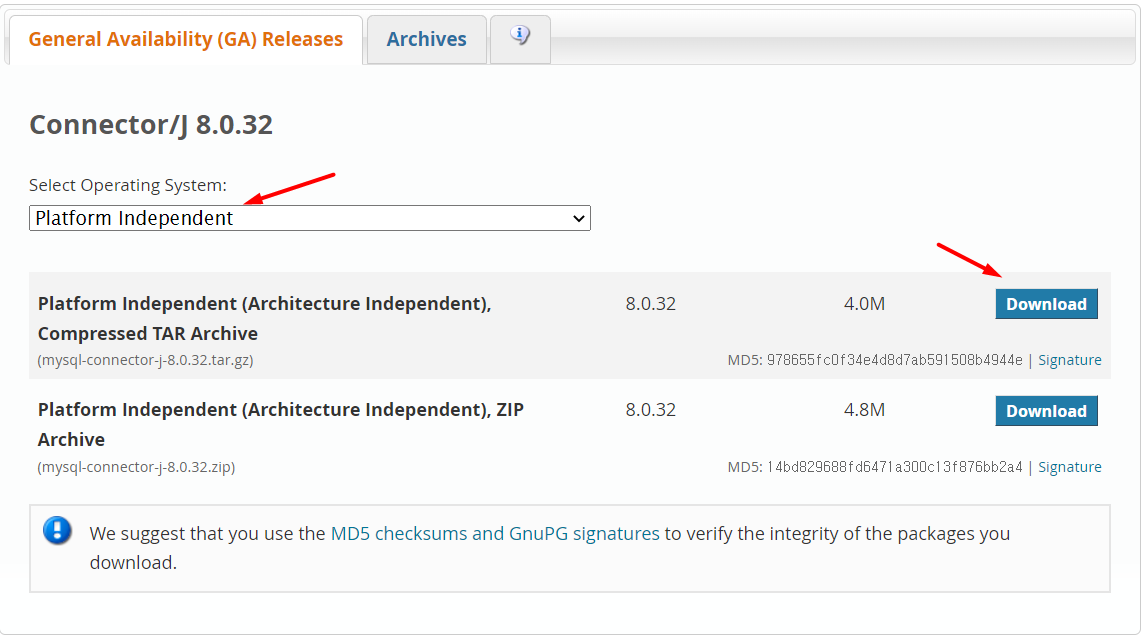Select MD5 hash of the tar.gz file
The width and height of the screenshot is (1141, 638).
(x=895, y=360)
